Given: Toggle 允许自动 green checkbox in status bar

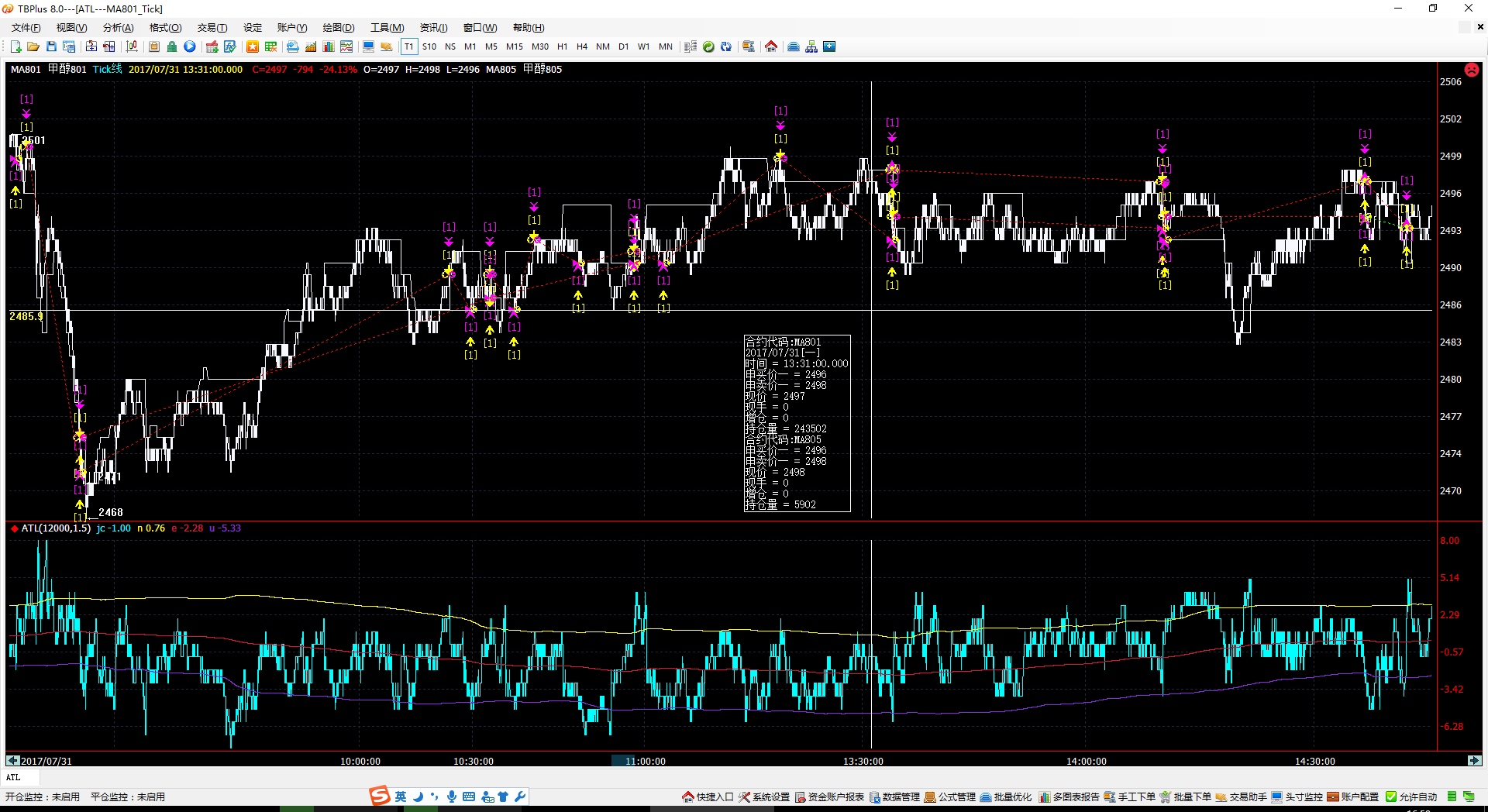Looking at the screenshot, I should tap(1391, 797).
